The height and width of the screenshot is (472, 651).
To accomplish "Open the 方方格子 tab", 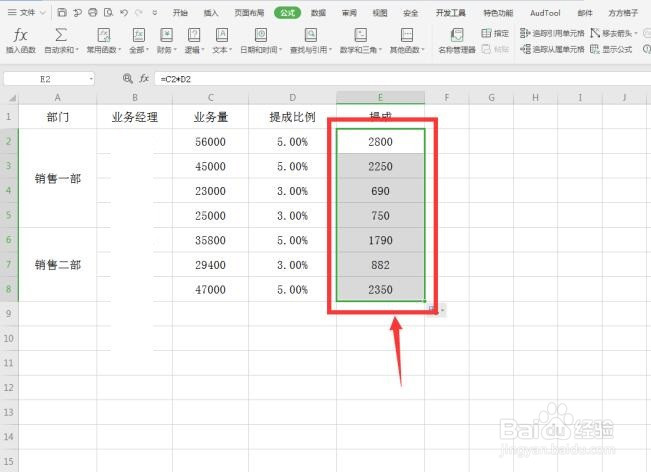I will [x=623, y=13].
